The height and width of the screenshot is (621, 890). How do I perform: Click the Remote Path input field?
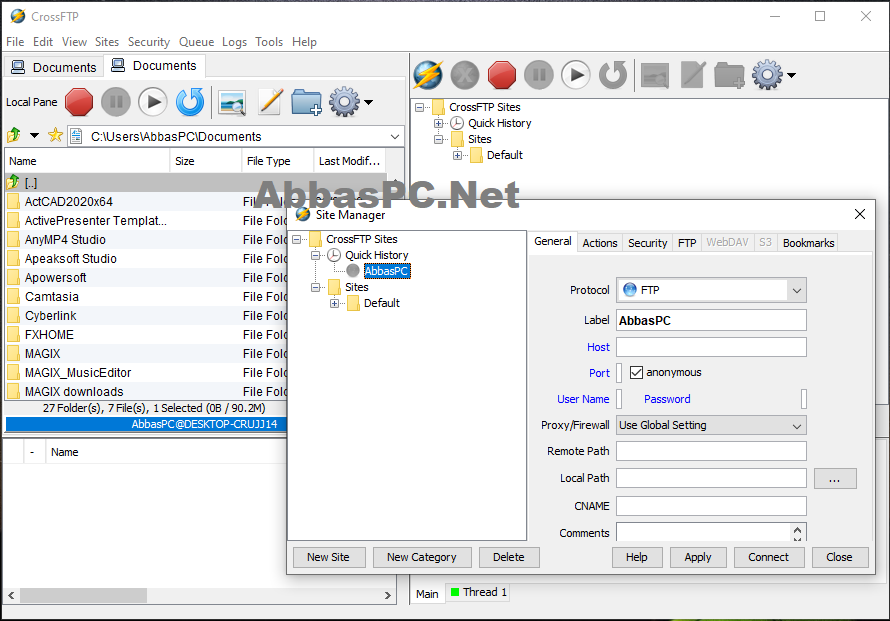tap(711, 451)
